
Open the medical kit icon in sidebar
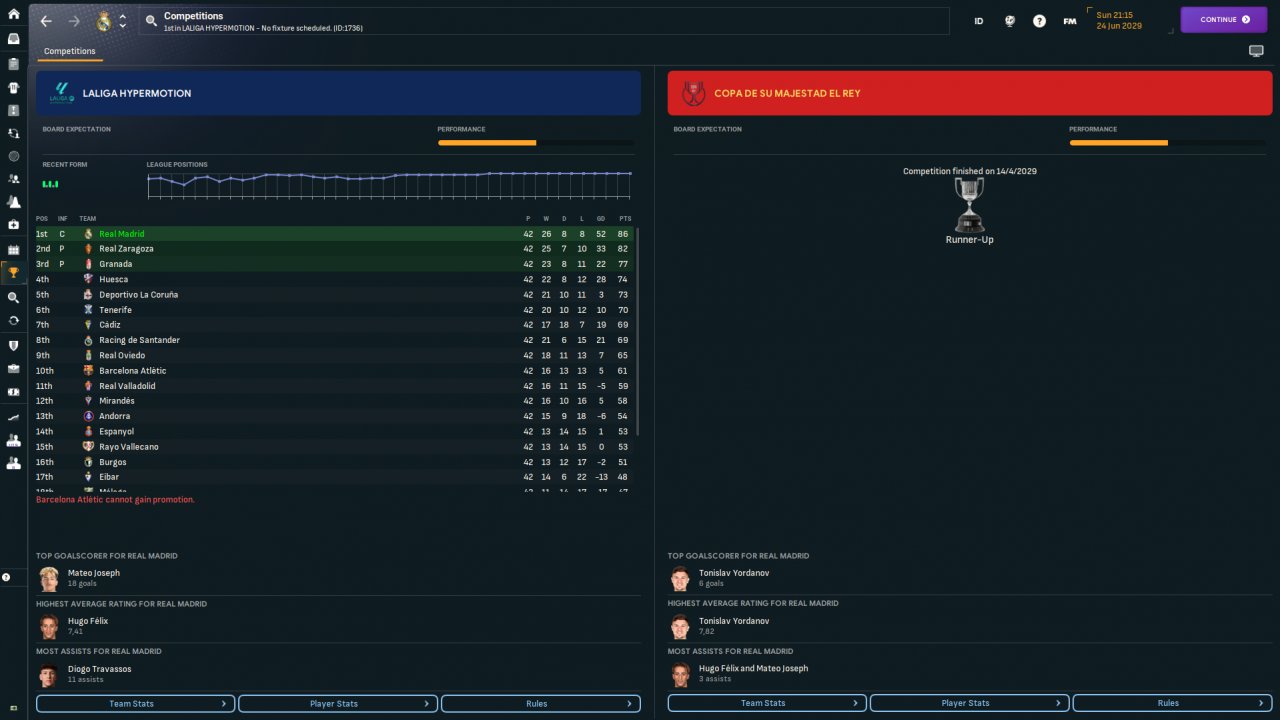[14, 225]
